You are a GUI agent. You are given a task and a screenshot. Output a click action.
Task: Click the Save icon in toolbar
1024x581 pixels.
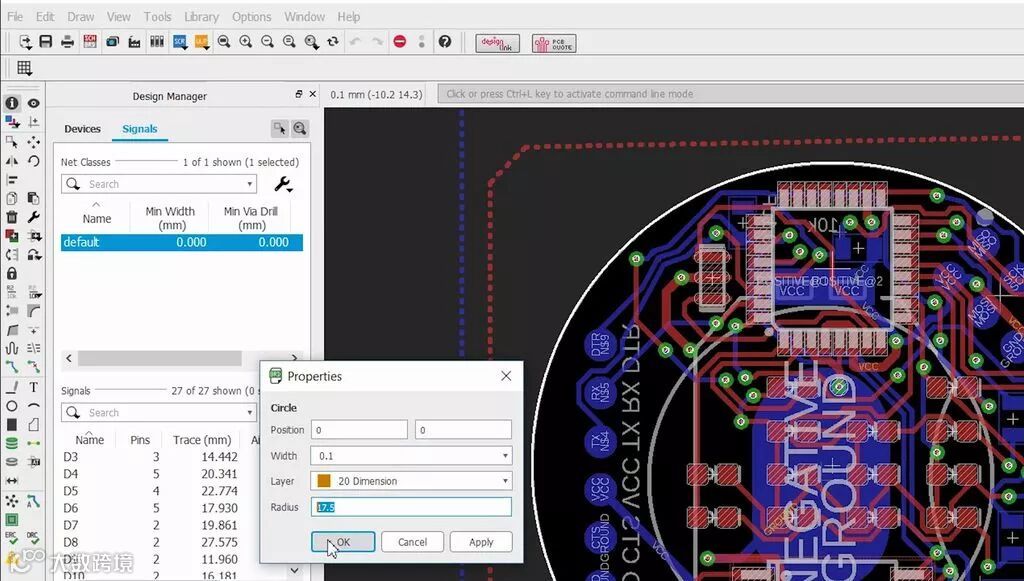46,42
